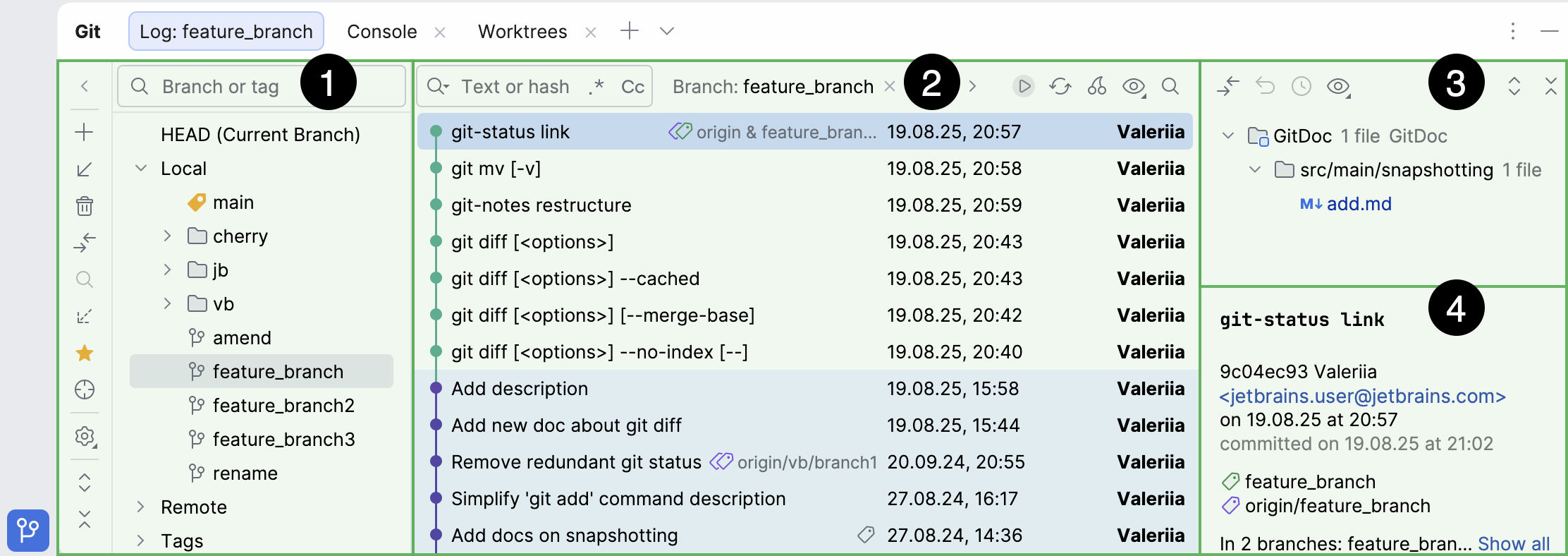Image resolution: width=1568 pixels, height=556 pixels.
Task: Open the three-dot options menu
Action: (1513, 31)
